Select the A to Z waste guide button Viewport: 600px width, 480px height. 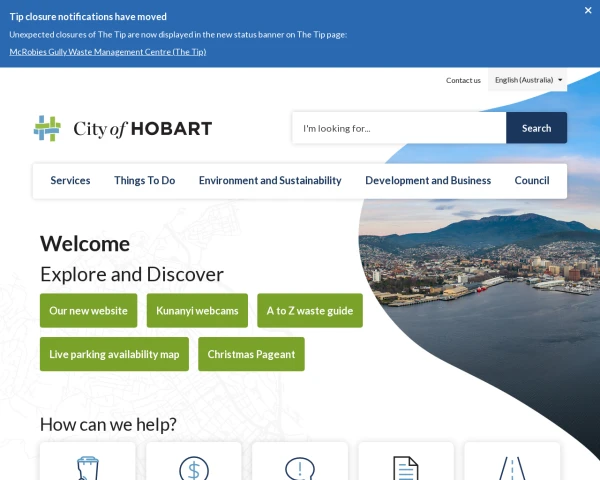coord(309,311)
